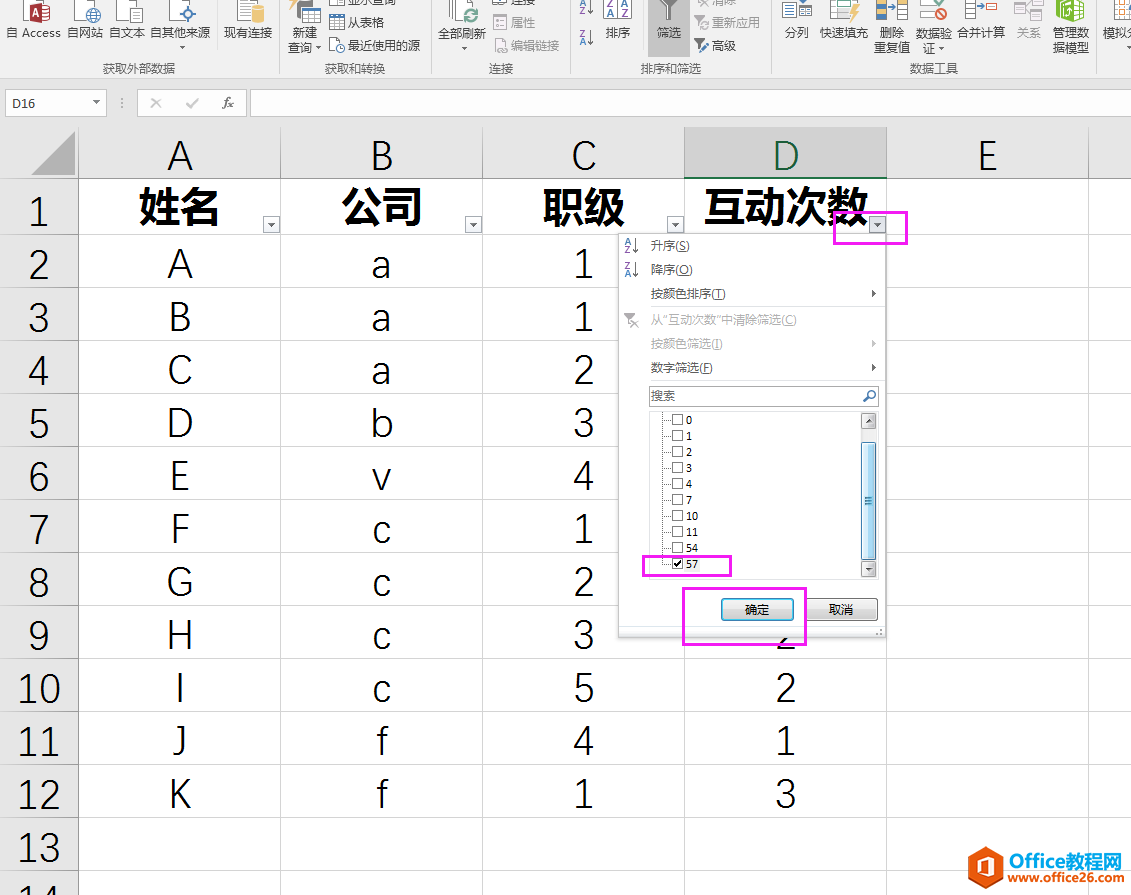Click Flash Fill (快速填充)
Screen dimensions: 1131x895
[844, 20]
